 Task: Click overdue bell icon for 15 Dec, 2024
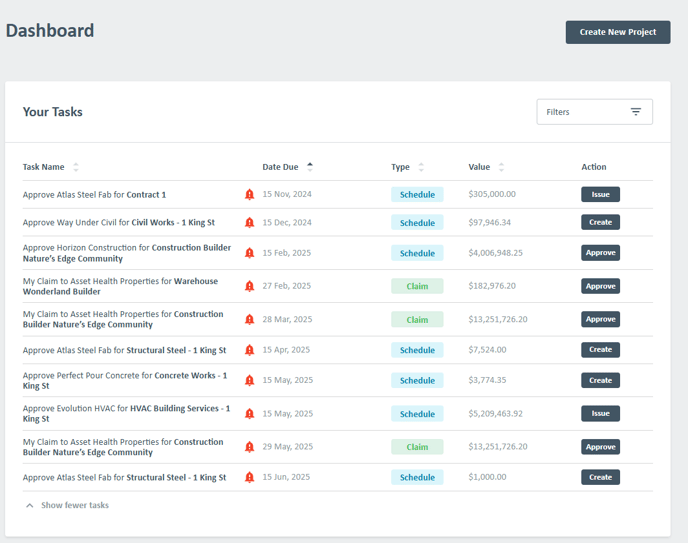click(x=249, y=222)
